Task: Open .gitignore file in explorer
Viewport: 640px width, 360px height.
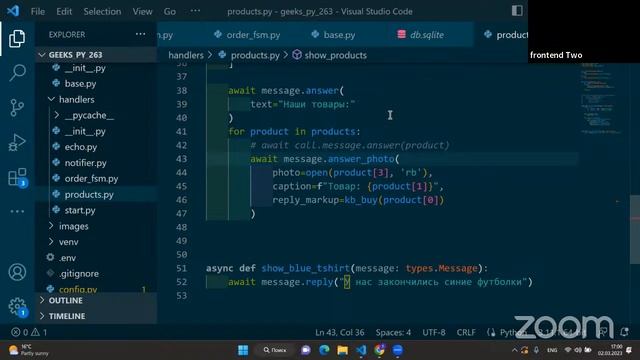Action: point(78,274)
